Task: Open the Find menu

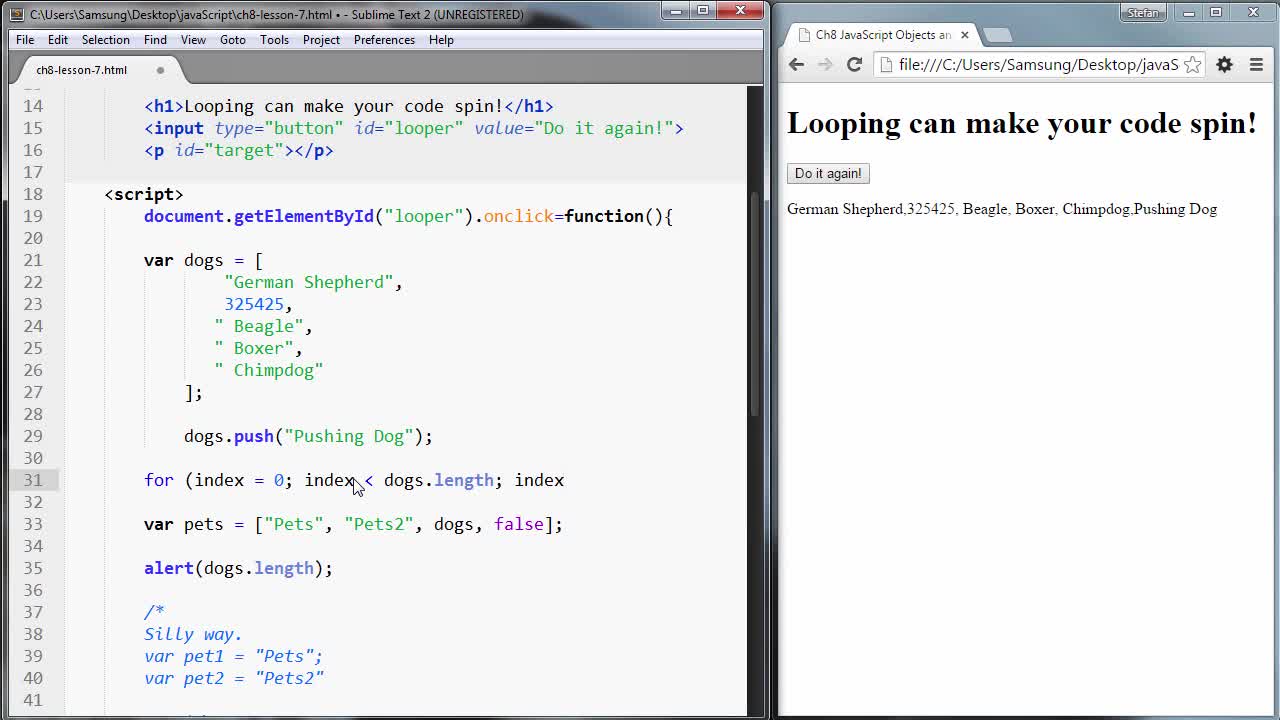Action: [x=155, y=40]
